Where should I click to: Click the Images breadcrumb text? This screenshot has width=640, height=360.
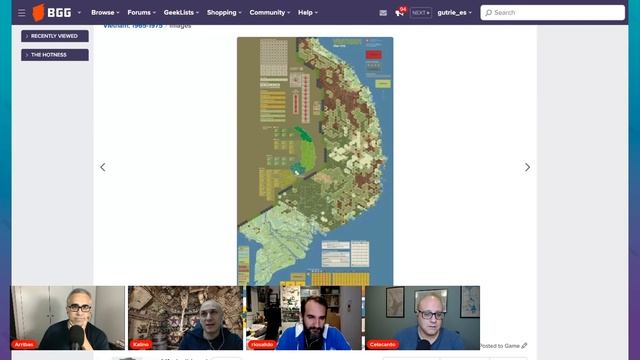click(x=180, y=26)
